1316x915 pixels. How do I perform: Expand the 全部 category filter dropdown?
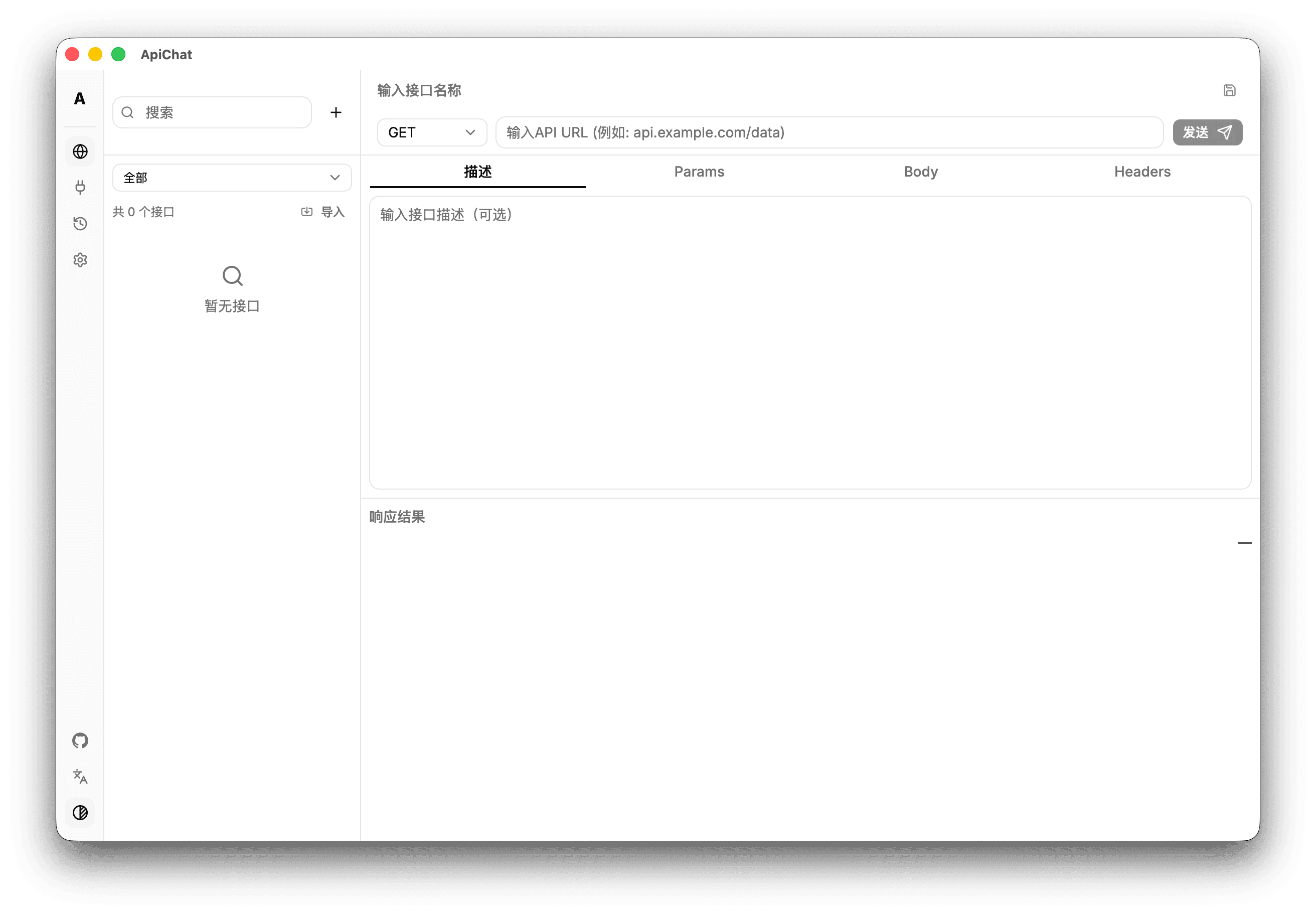[x=232, y=178]
